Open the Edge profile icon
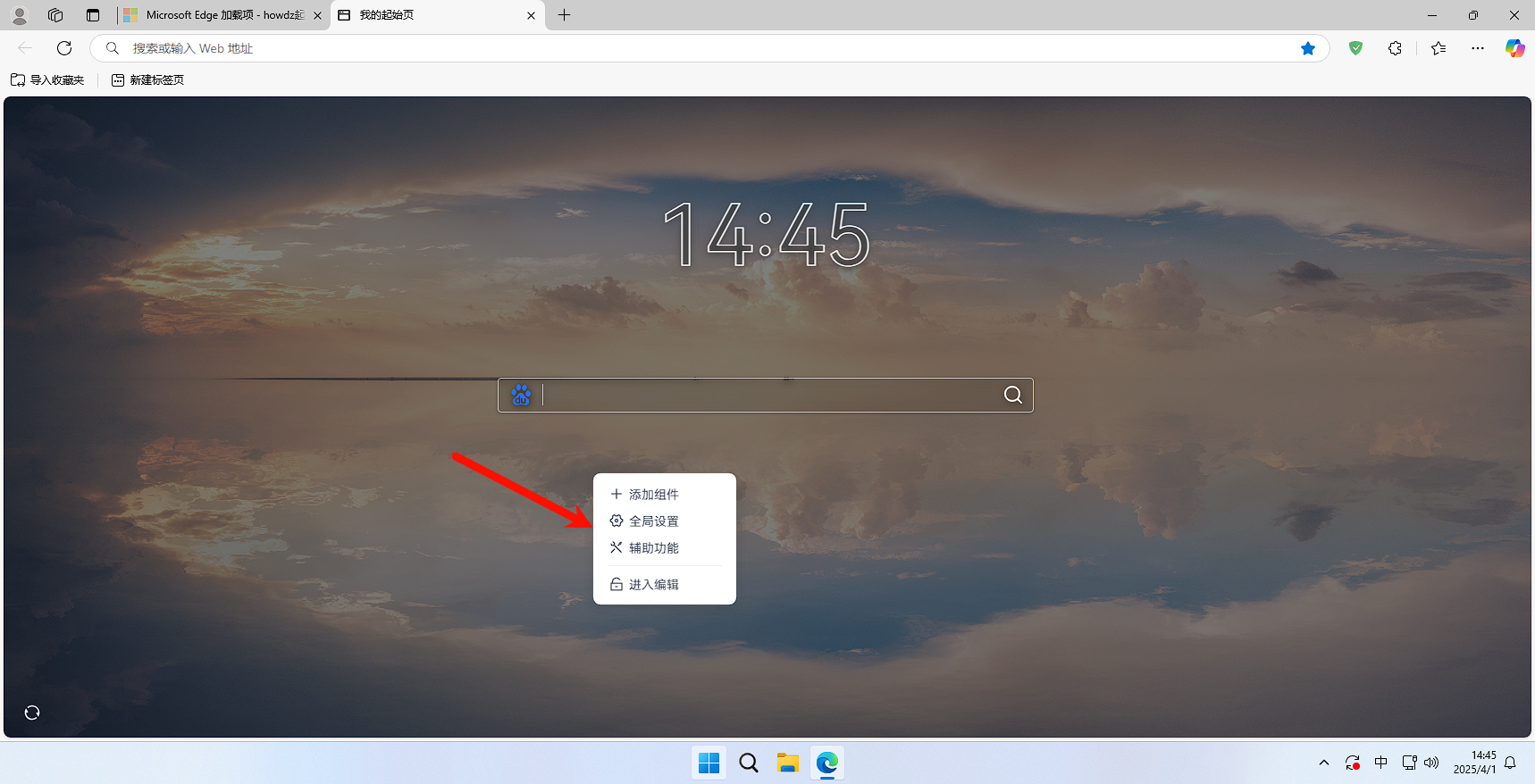This screenshot has height=784, width=1535. 20,15
